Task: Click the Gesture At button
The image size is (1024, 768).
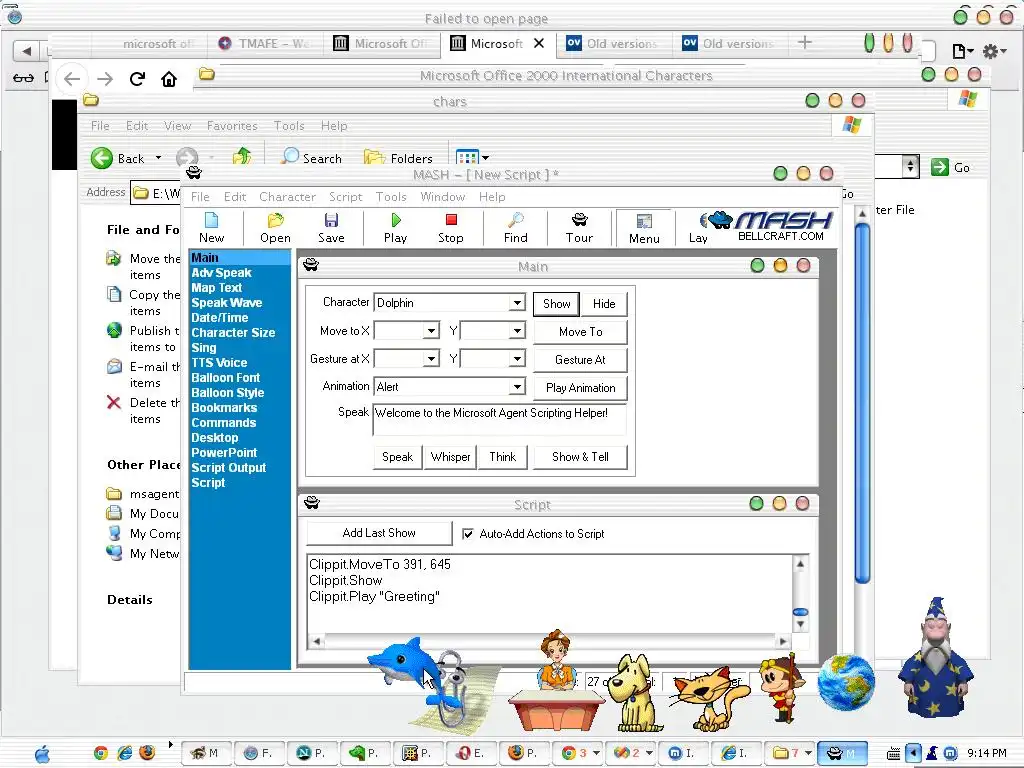Action: (581, 360)
